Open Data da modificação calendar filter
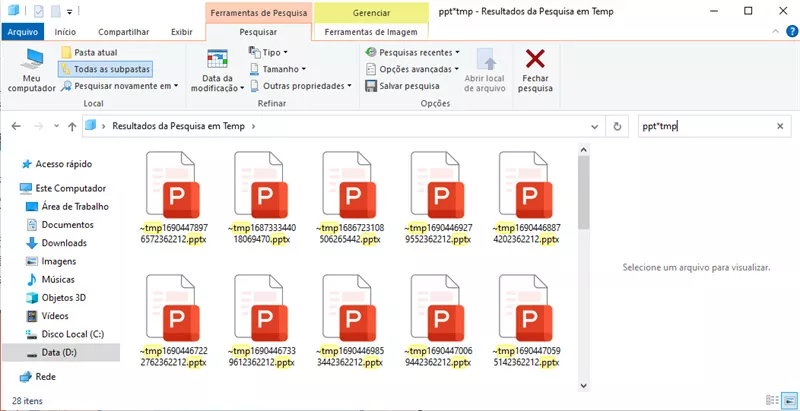Image resolution: width=800 pixels, height=411 pixels. click(x=217, y=70)
